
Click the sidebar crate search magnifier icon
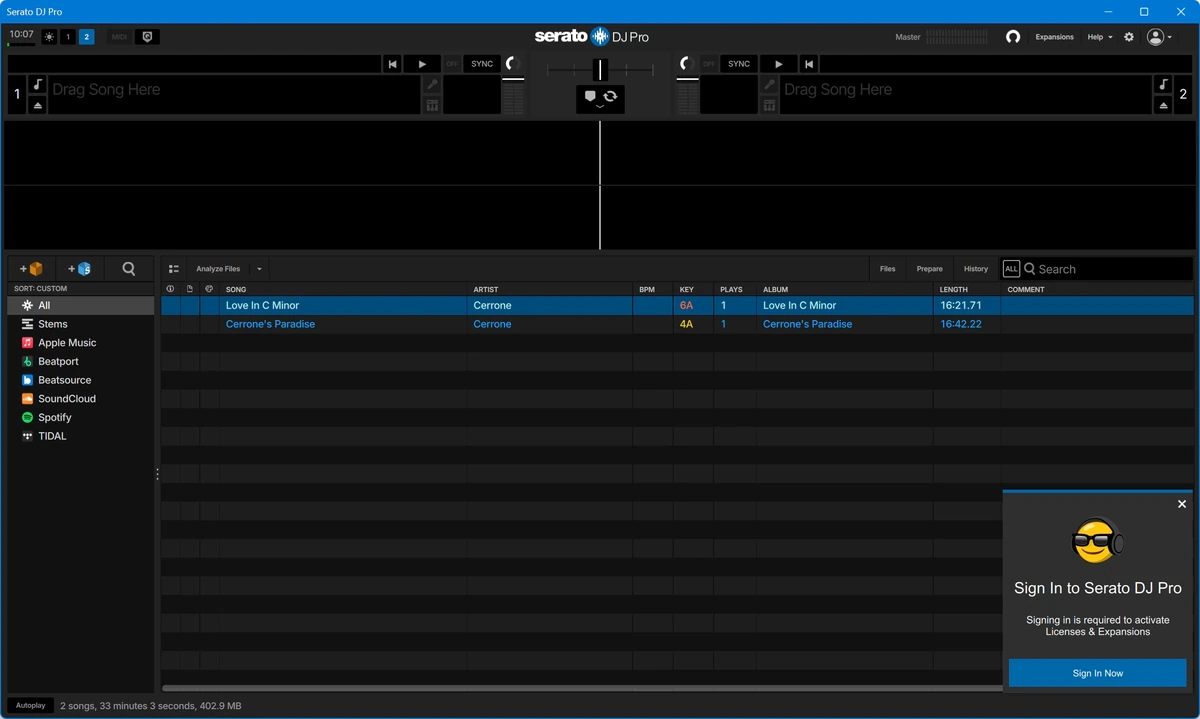pos(129,269)
